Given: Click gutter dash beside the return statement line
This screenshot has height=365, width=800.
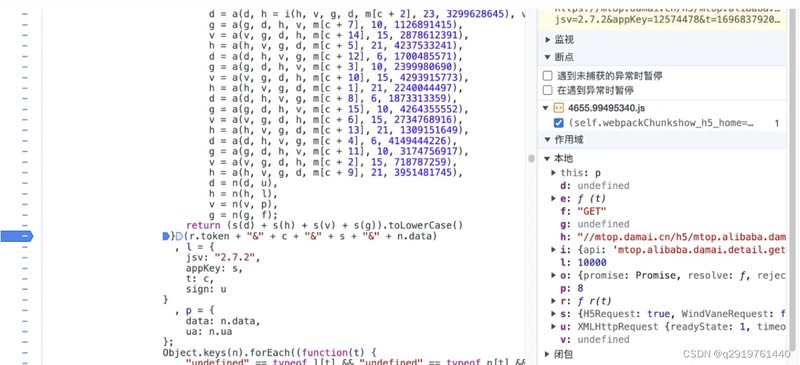Looking at the screenshot, I should 25,225.
